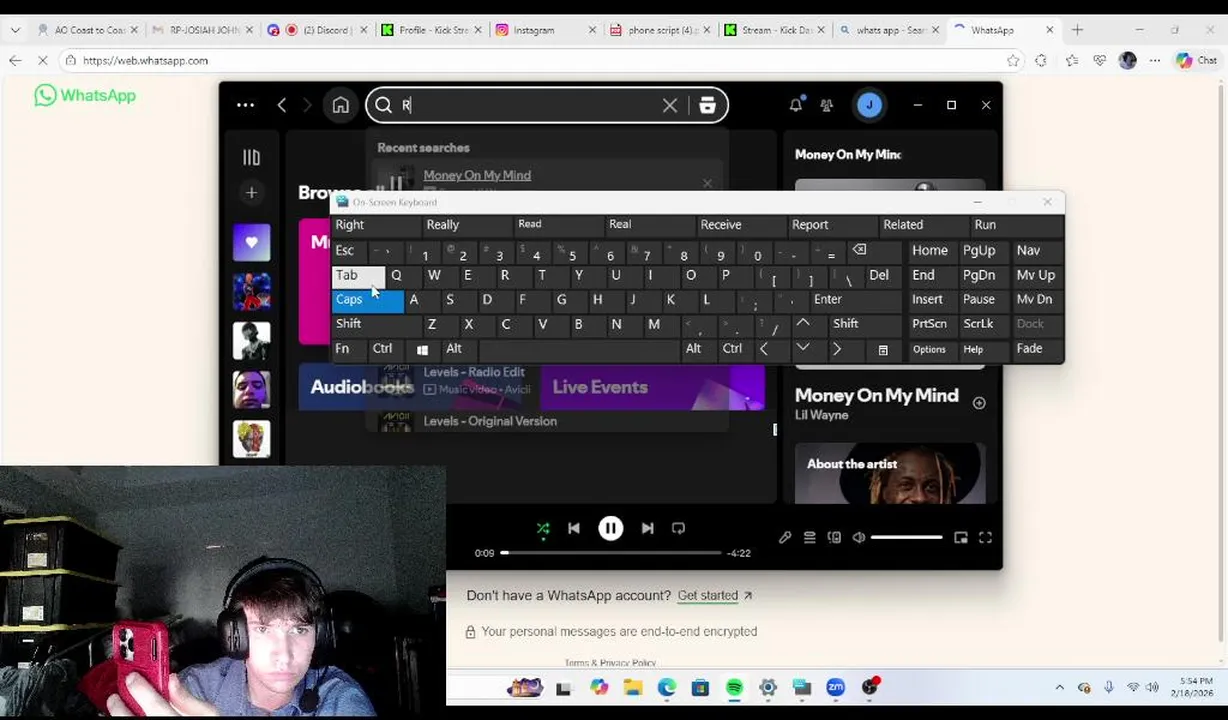Screen dimensions: 1228x720
Task: Open the miniplayer
Action: [961, 538]
